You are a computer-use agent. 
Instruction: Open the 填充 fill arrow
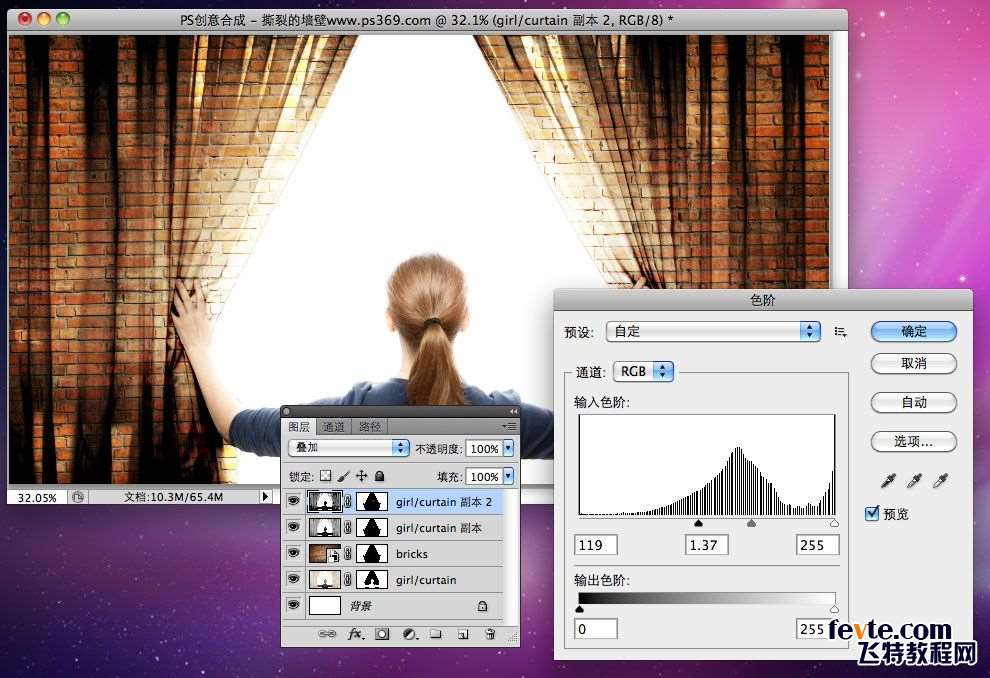point(508,476)
